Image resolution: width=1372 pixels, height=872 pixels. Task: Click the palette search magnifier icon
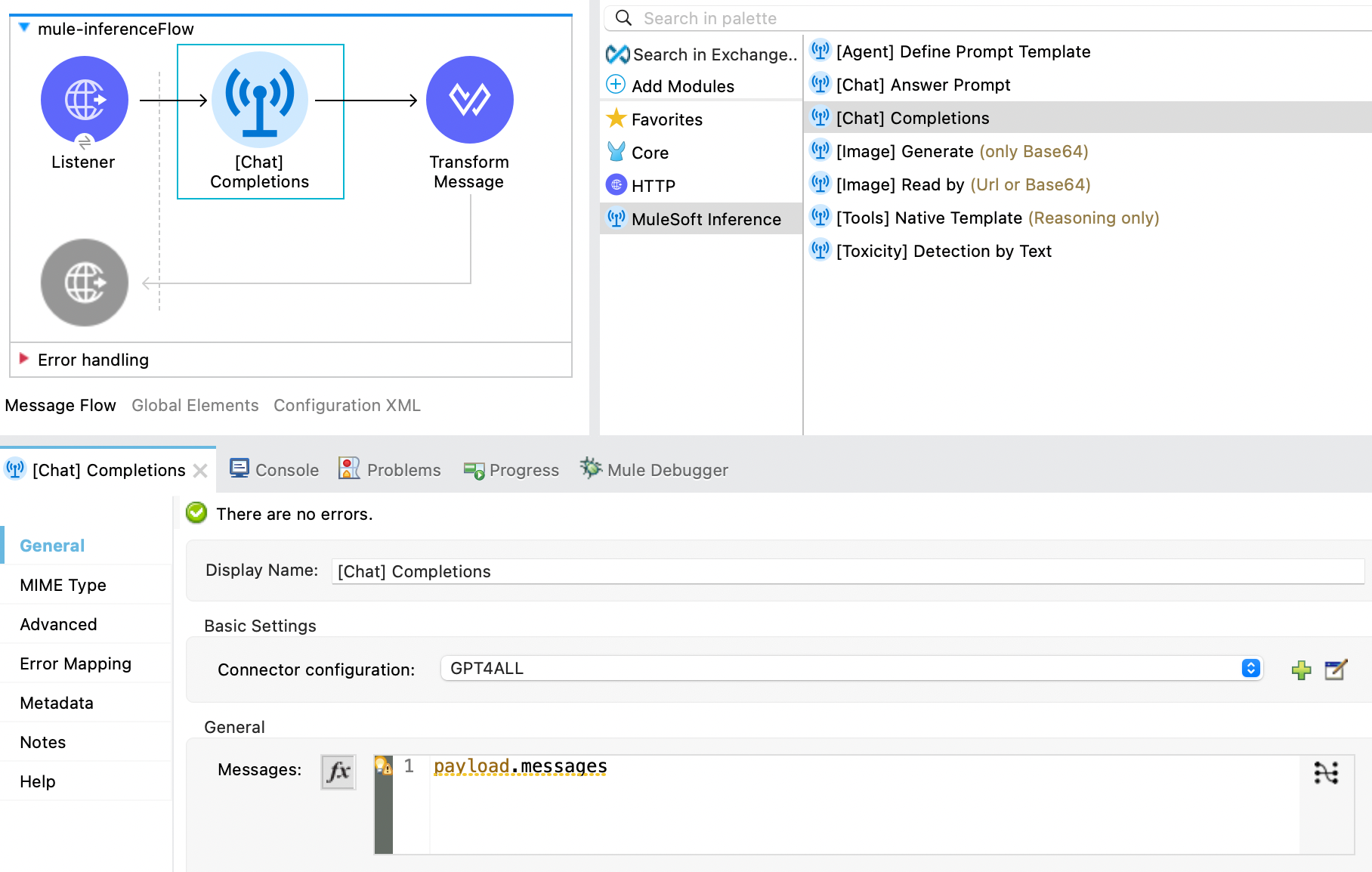[x=623, y=17]
